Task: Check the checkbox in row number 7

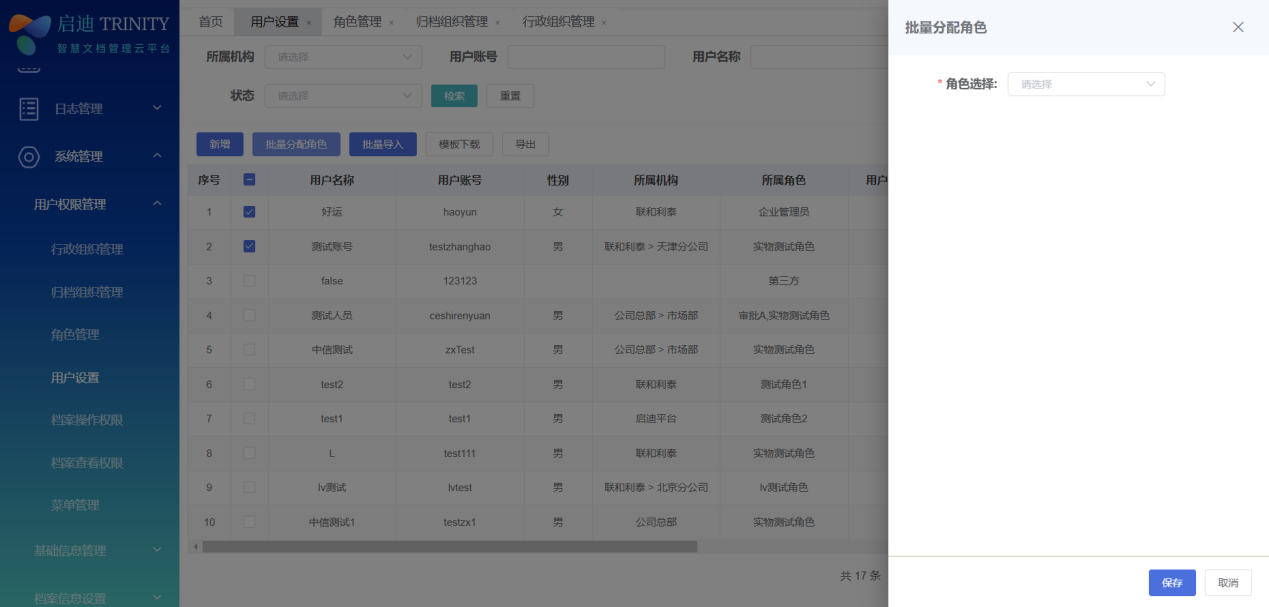Action: point(249,418)
